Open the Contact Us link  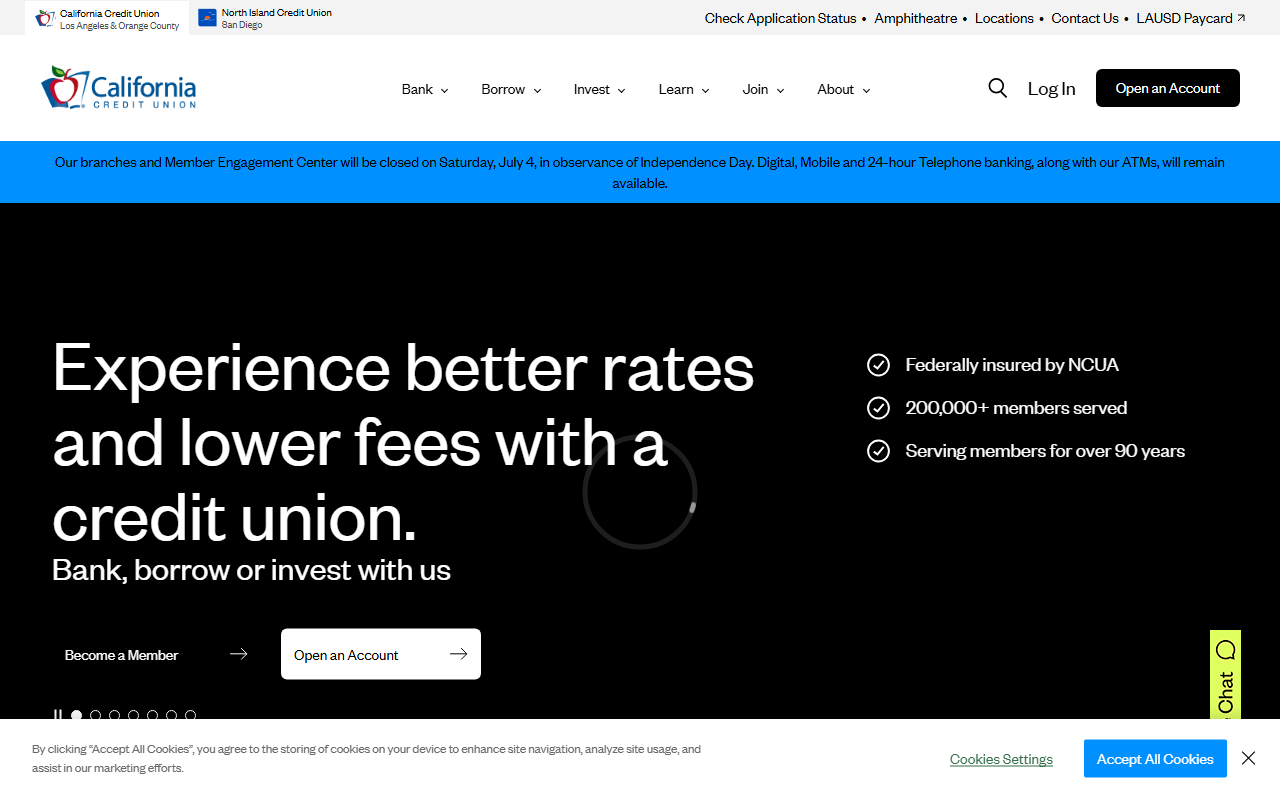(1085, 18)
